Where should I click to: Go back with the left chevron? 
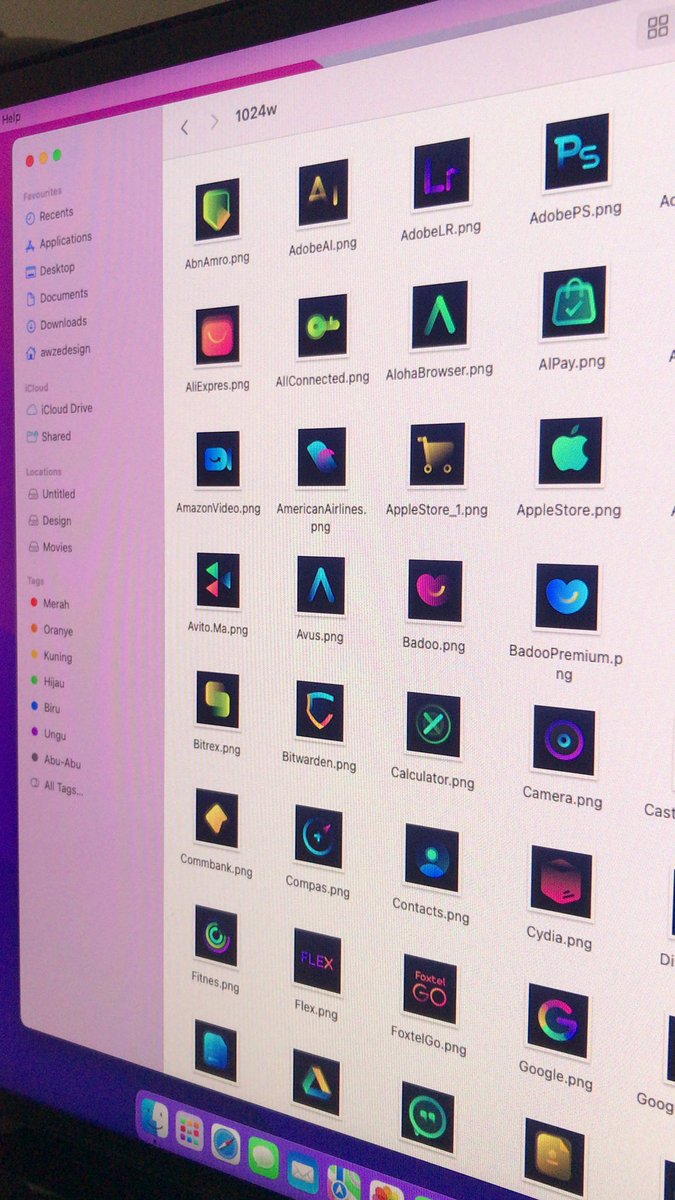point(184,127)
